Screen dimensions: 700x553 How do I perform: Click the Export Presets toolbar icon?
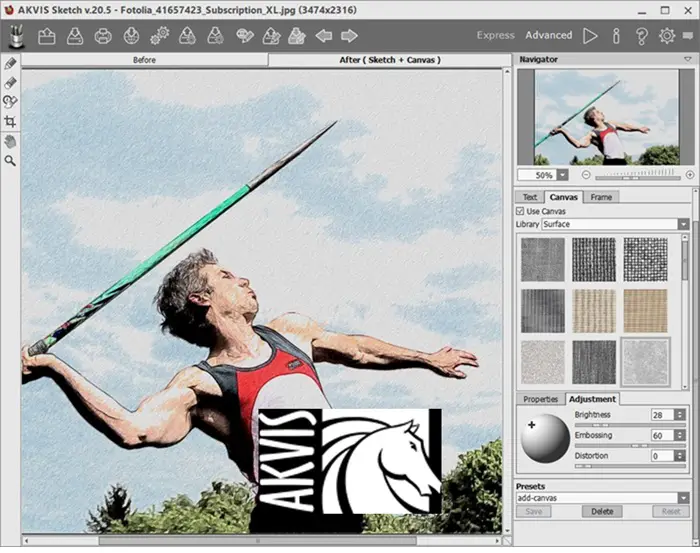coord(216,36)
